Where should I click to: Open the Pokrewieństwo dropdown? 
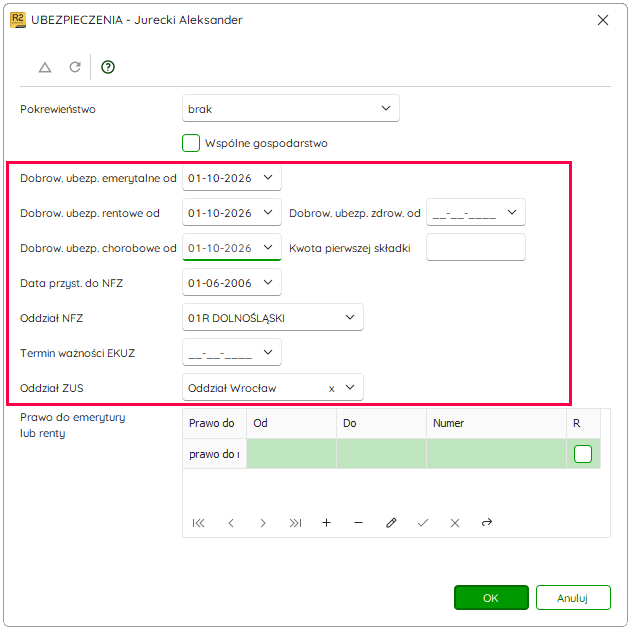point(386,108)
